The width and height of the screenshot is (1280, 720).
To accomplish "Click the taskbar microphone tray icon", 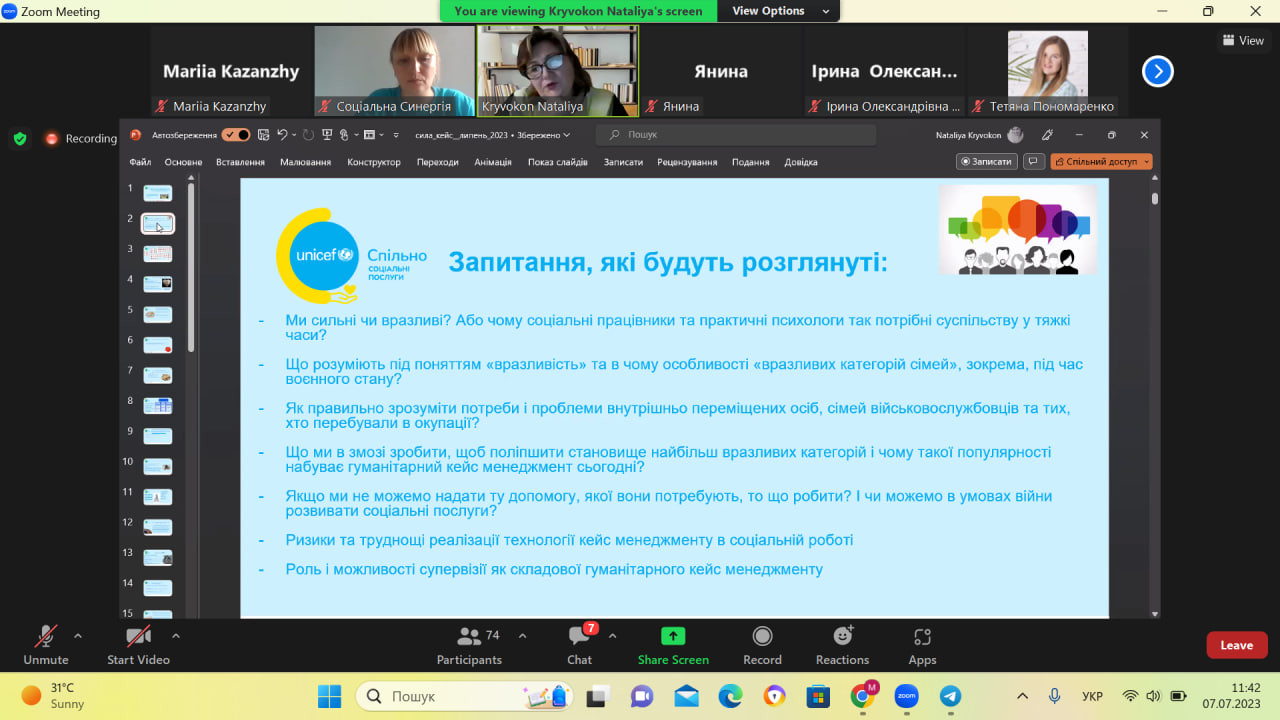I will click(x=1054, y=696).
